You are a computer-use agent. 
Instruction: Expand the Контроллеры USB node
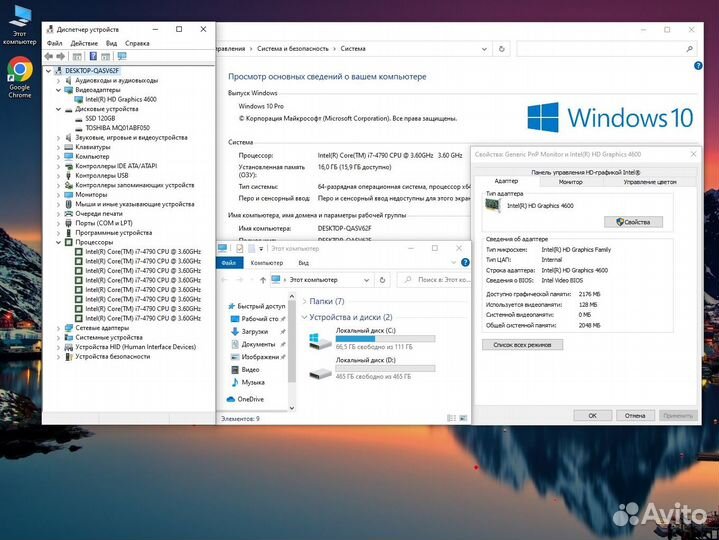pos(58,176)
